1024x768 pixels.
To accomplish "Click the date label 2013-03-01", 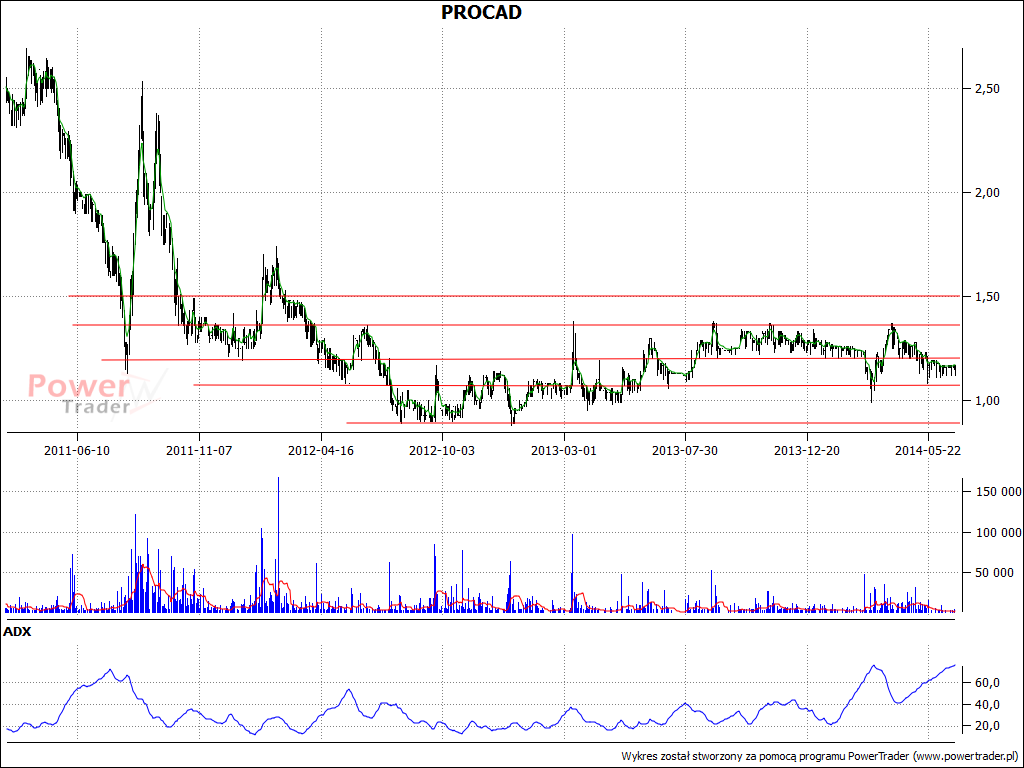I will pos(564,451).
